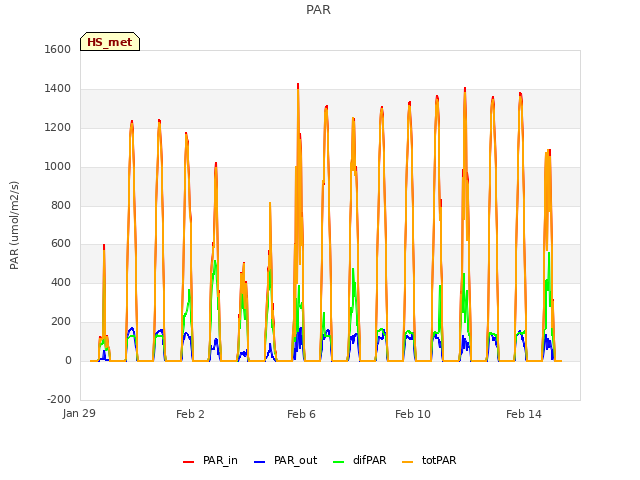Click the Jan 29 x-axis tick label

tap(79, 413)
